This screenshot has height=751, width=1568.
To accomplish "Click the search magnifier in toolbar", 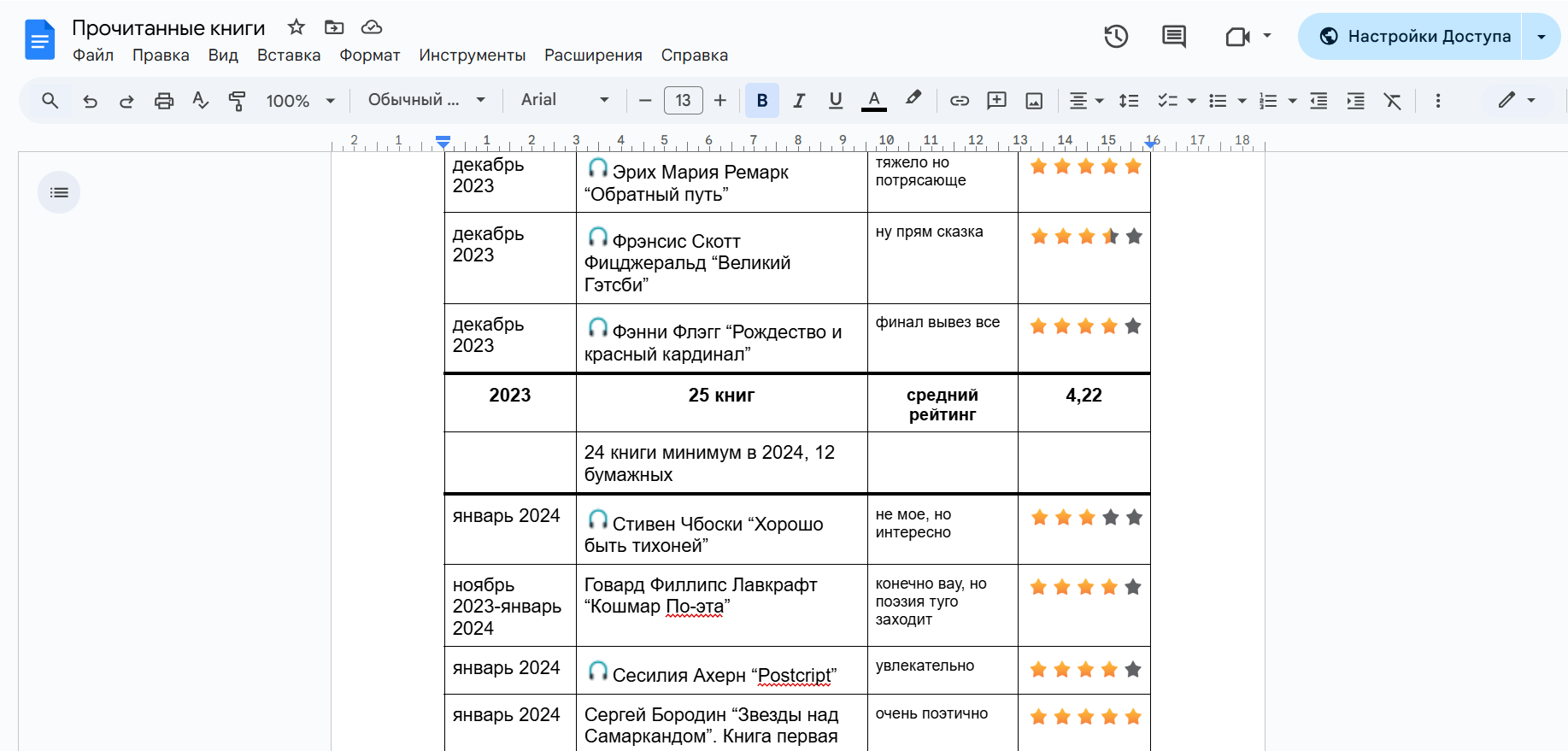I will pos(50,101).
